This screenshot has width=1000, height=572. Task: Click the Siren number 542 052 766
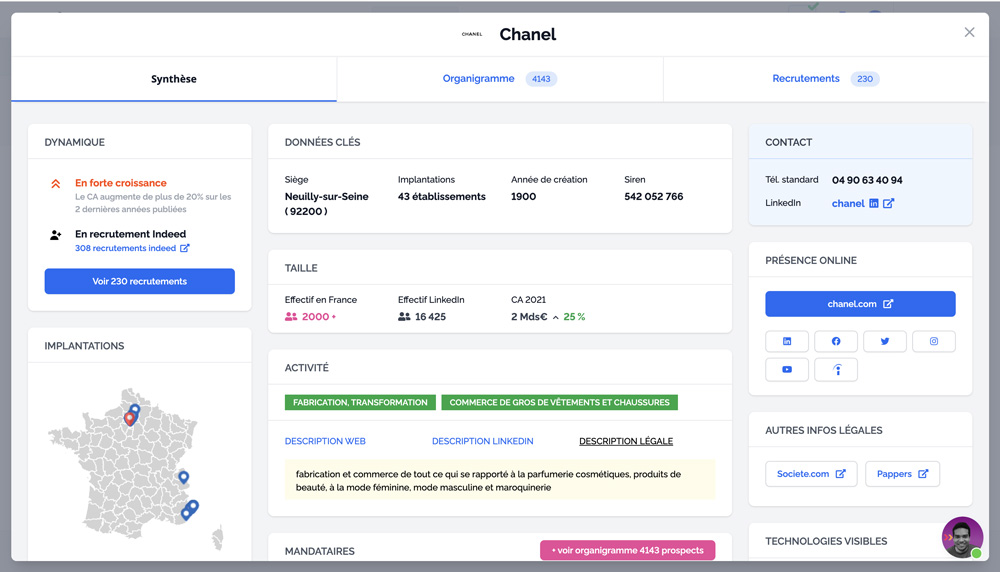click(x=654, y=196)
